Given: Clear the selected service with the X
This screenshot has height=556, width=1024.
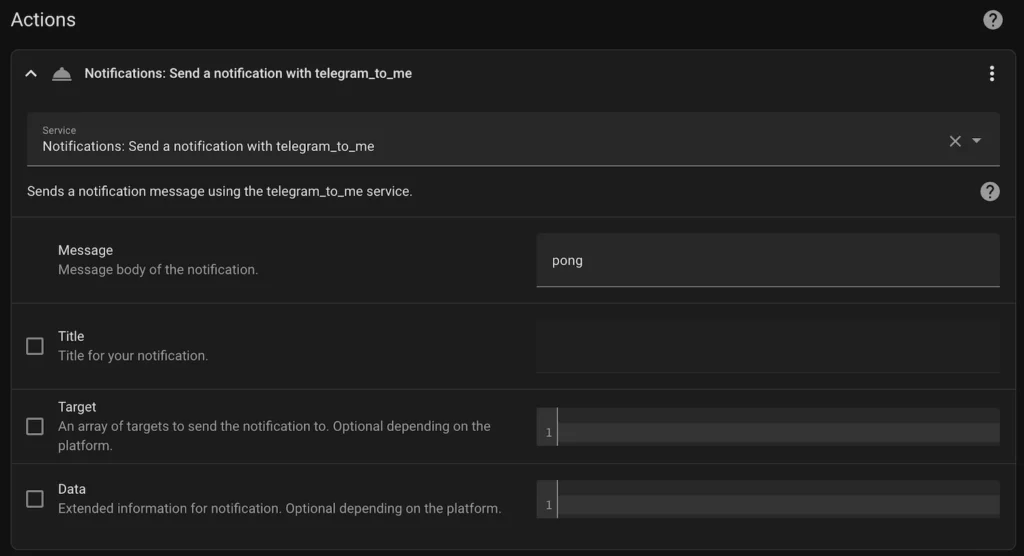Looking at the screenshot, I should tap(955, 141).
